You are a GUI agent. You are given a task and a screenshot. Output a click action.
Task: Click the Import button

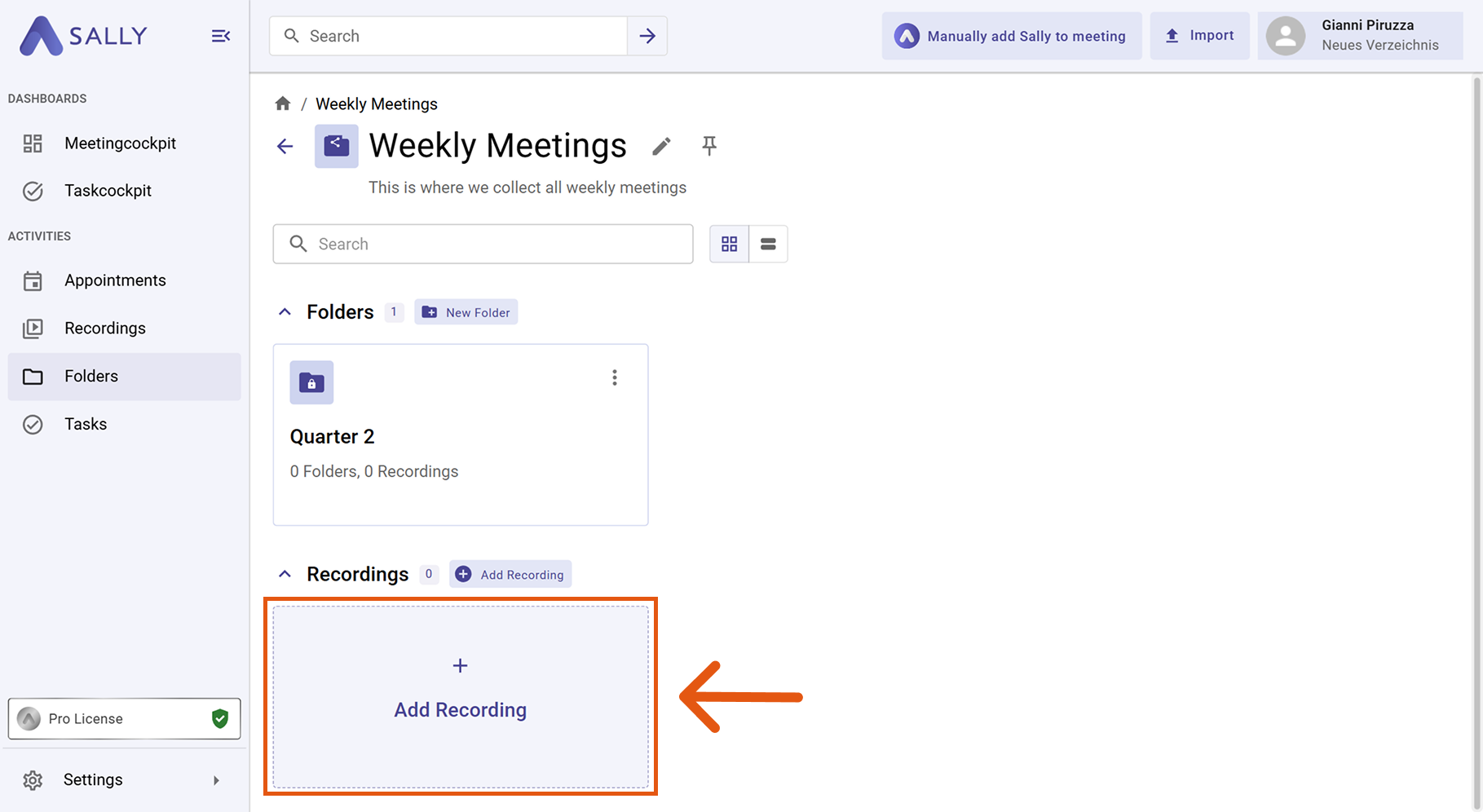[x=1199, y=36]
